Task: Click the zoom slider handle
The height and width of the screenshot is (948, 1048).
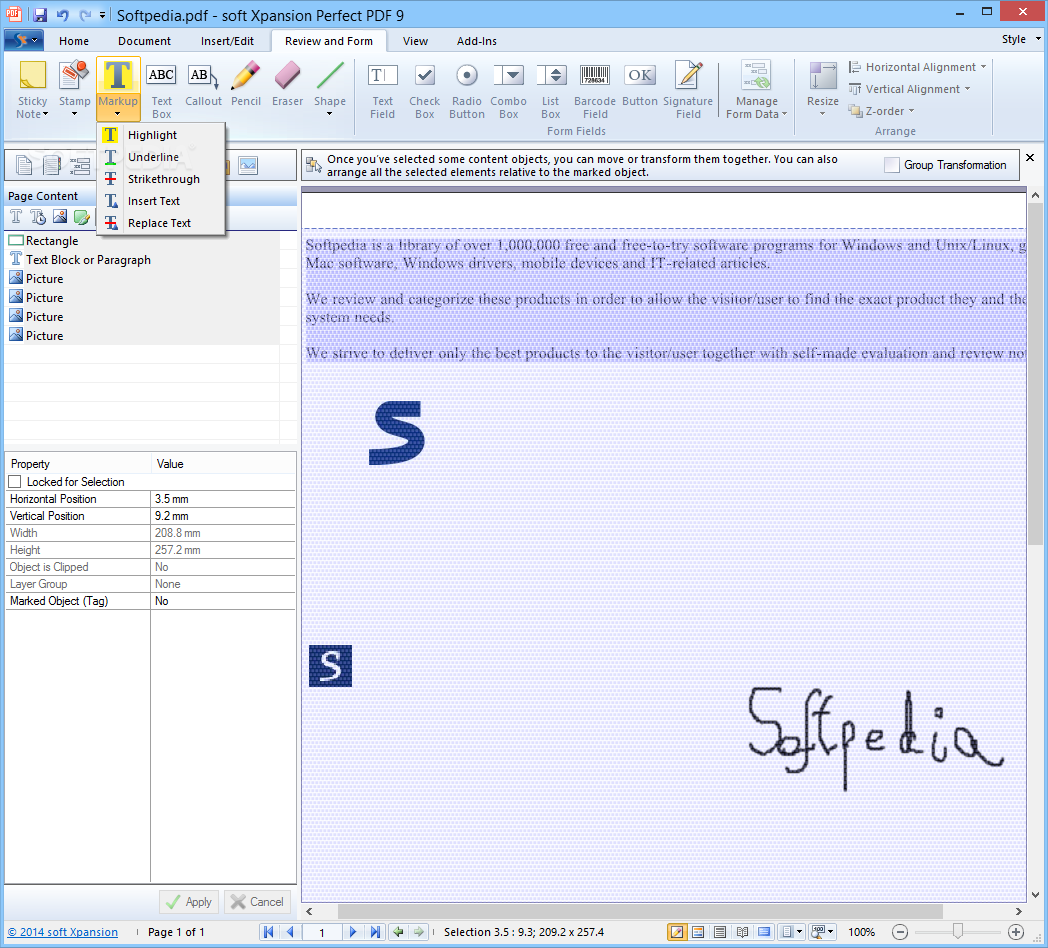Action: [958, 931]
